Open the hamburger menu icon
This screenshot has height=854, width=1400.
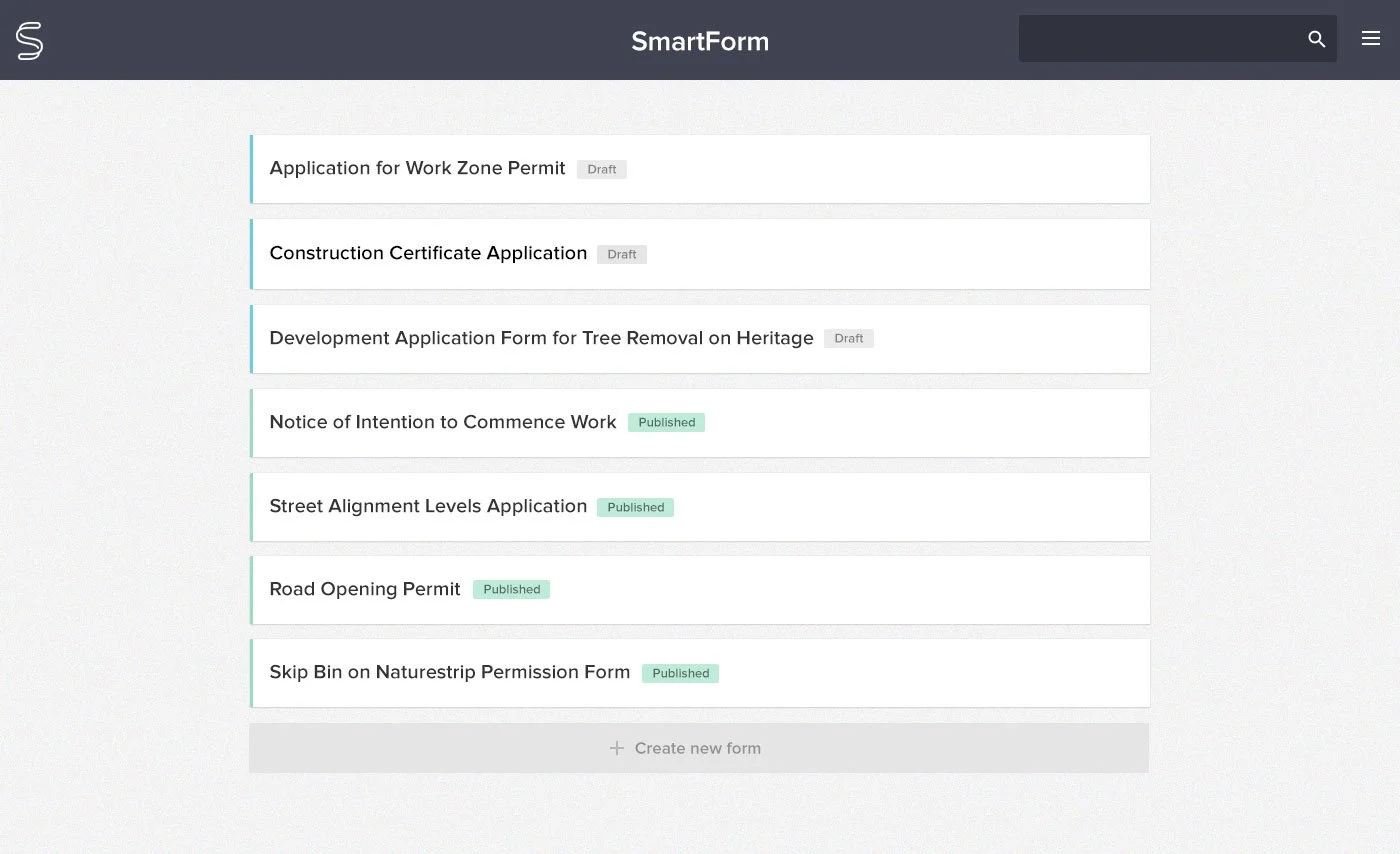pyautogui.click(x=1371, y=39)
